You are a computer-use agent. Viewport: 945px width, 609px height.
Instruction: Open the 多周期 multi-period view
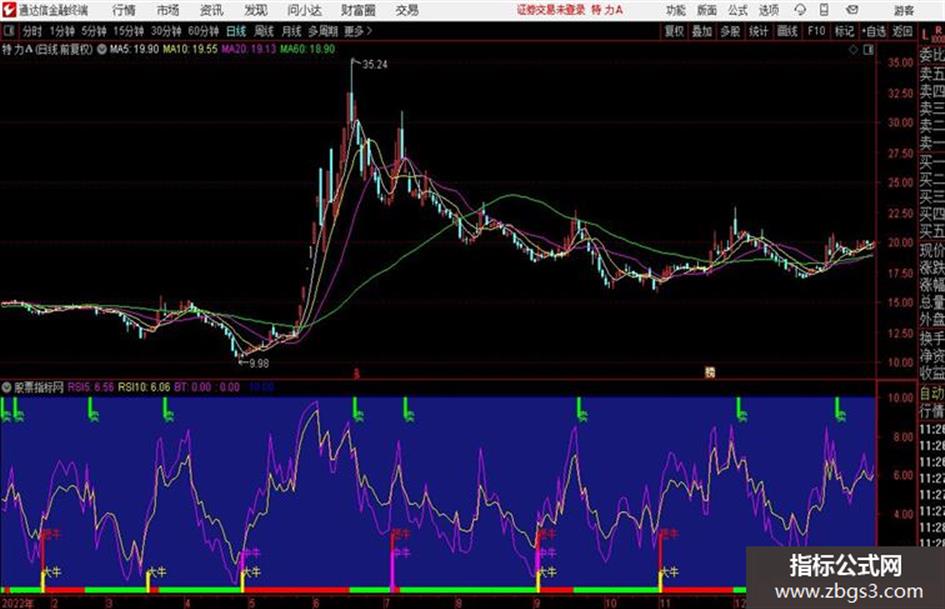323,31
